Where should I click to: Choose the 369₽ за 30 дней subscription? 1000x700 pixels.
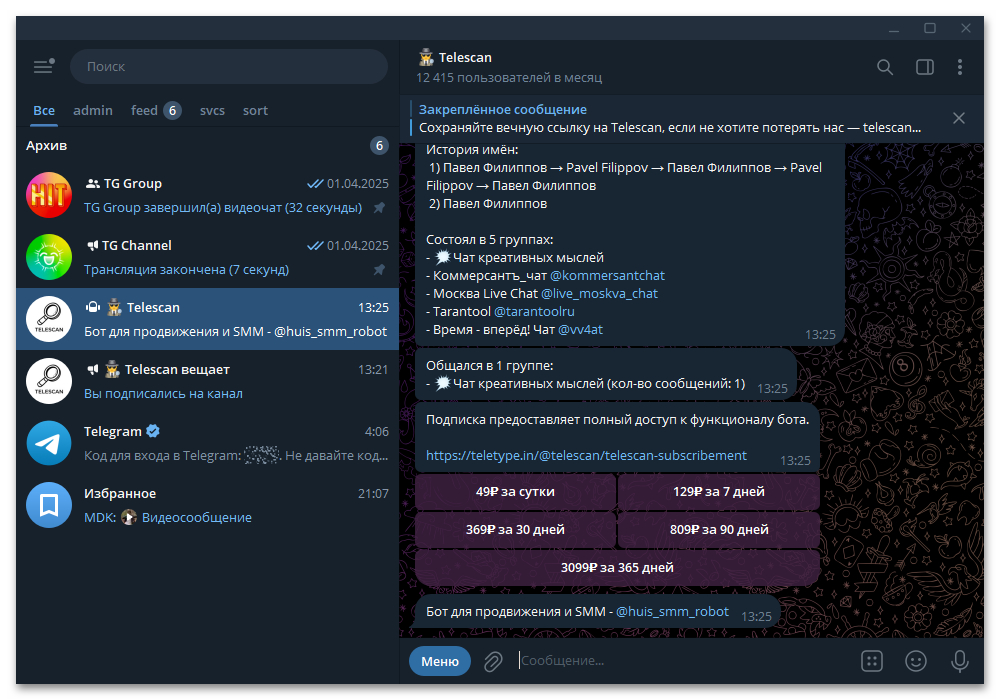515,529
